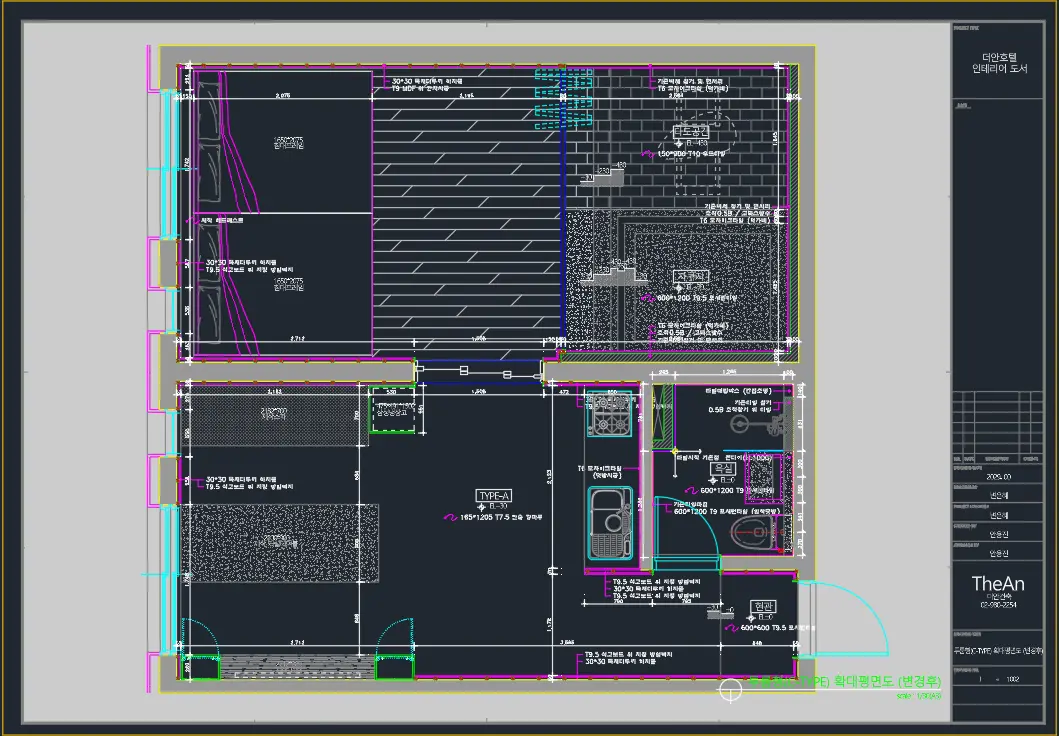1059x736 pixels.
Task: Click the gas stove burner symbol
Action: click(x=611, y=414)
